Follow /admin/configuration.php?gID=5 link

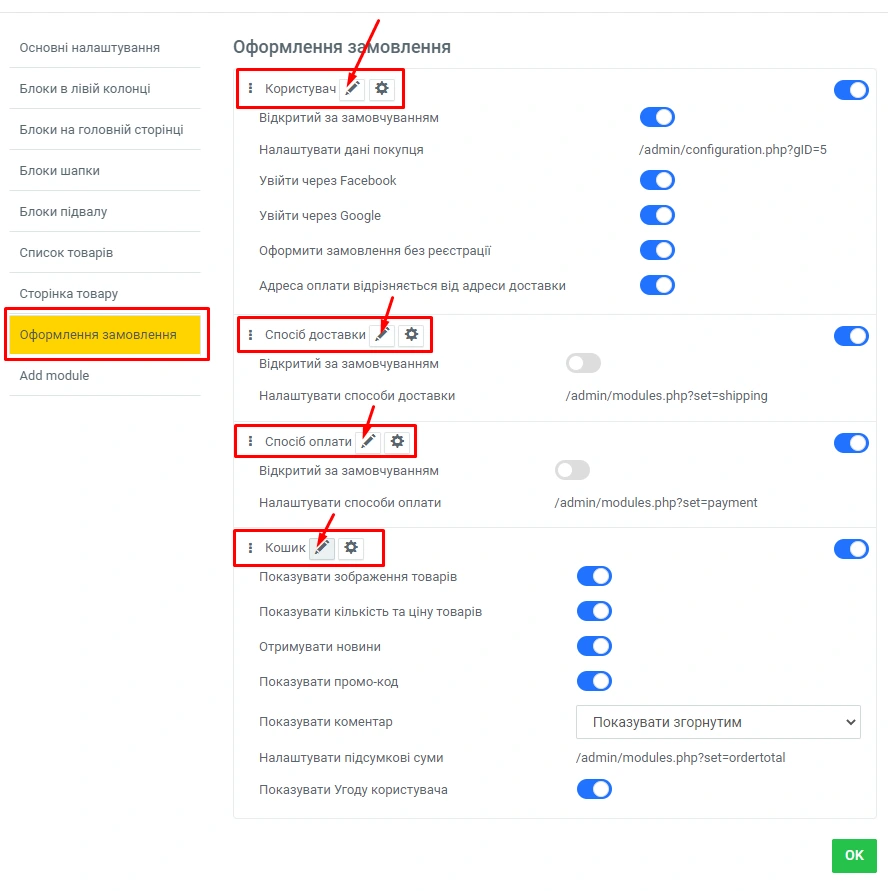pyautogui.click(x=733, y=150)
